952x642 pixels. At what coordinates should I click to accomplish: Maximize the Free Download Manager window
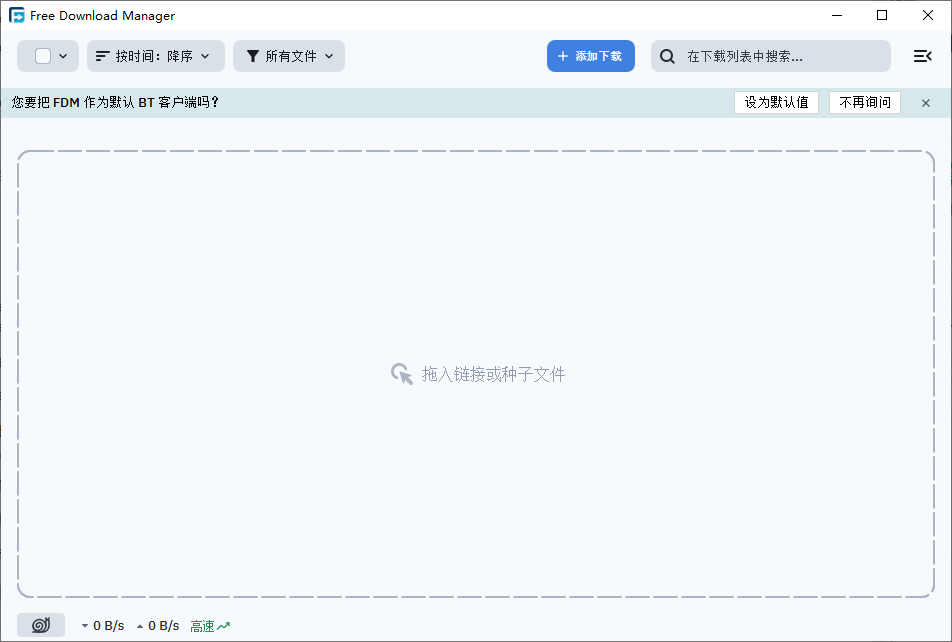[x=882, y=15]
